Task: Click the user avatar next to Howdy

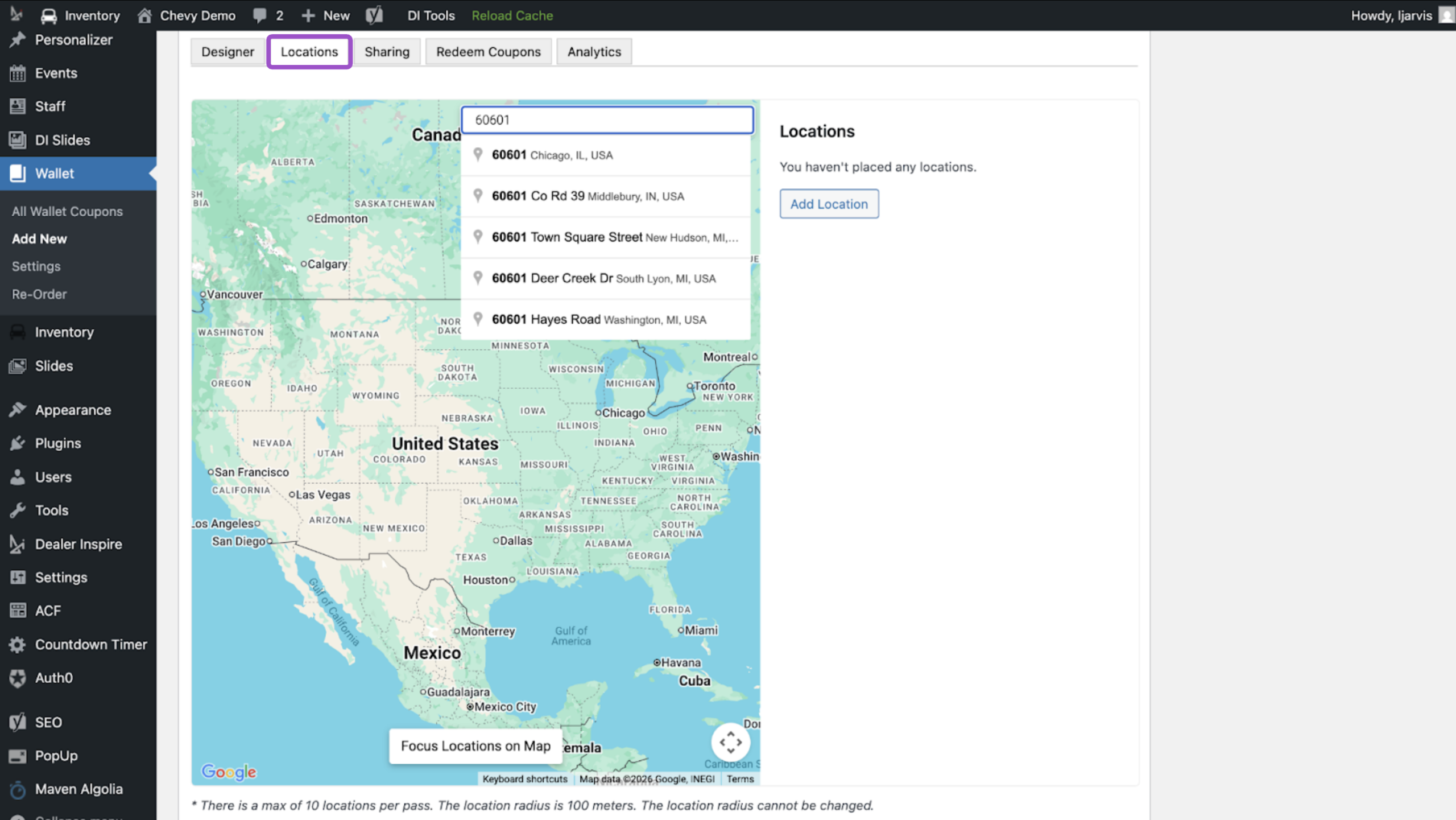Action: tap(1447, 15)
